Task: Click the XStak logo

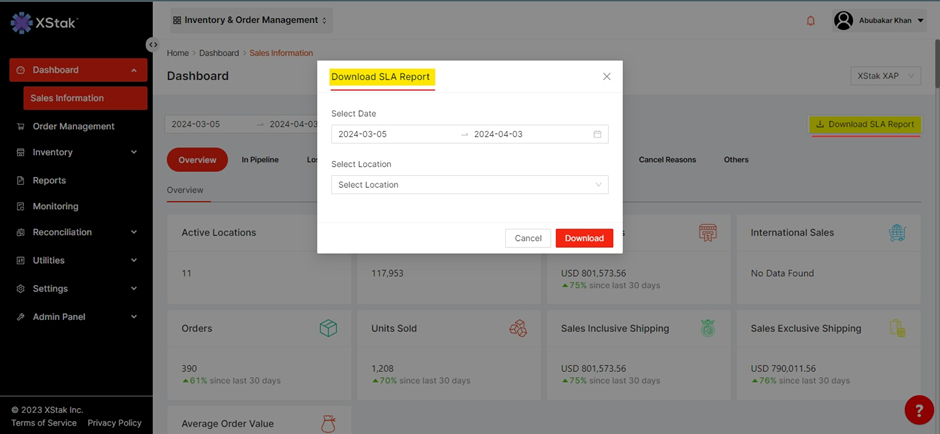Action: [x=44, y=22]
